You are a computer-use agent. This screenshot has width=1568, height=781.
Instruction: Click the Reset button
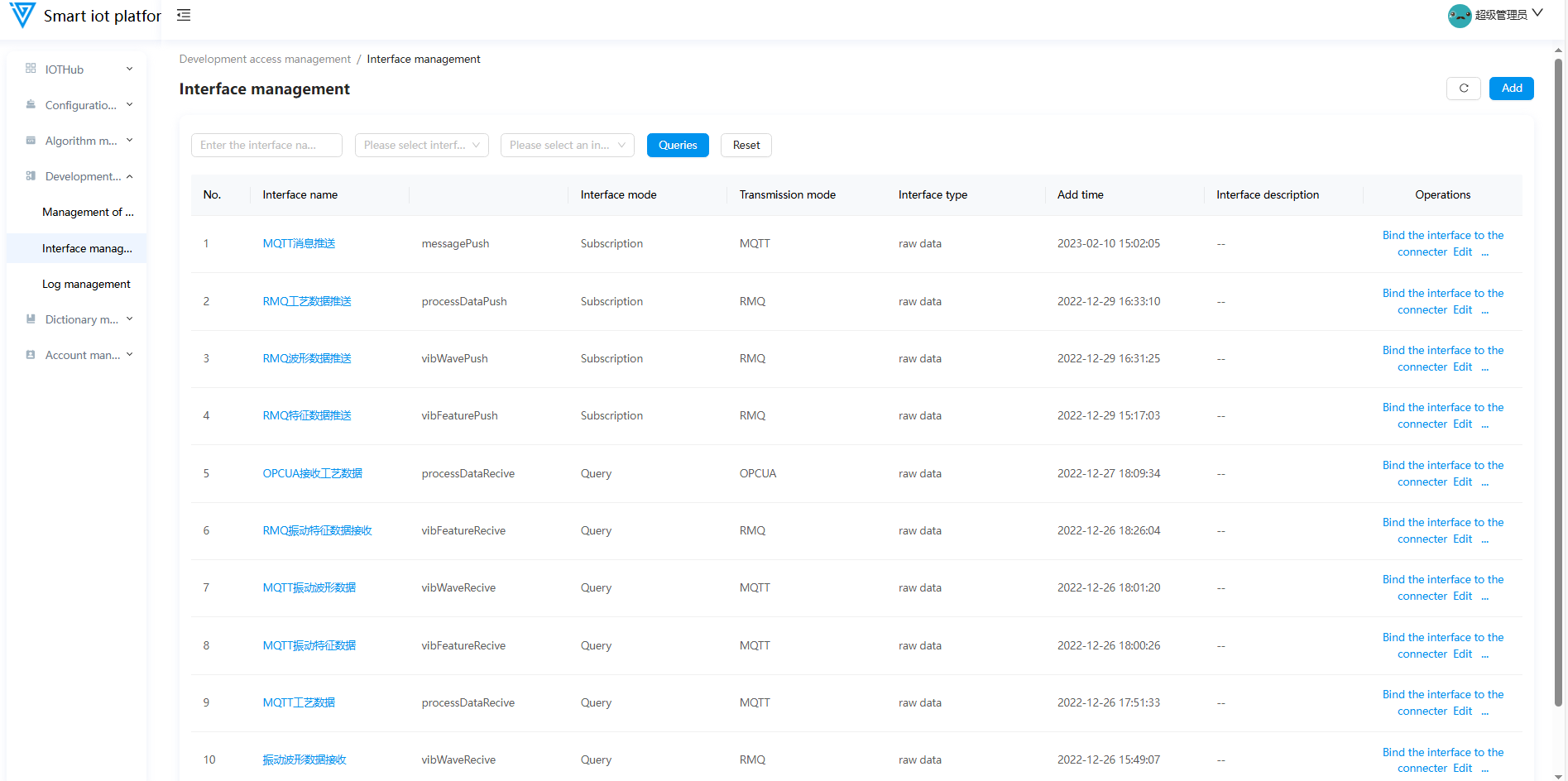click(x=746, y=145)
